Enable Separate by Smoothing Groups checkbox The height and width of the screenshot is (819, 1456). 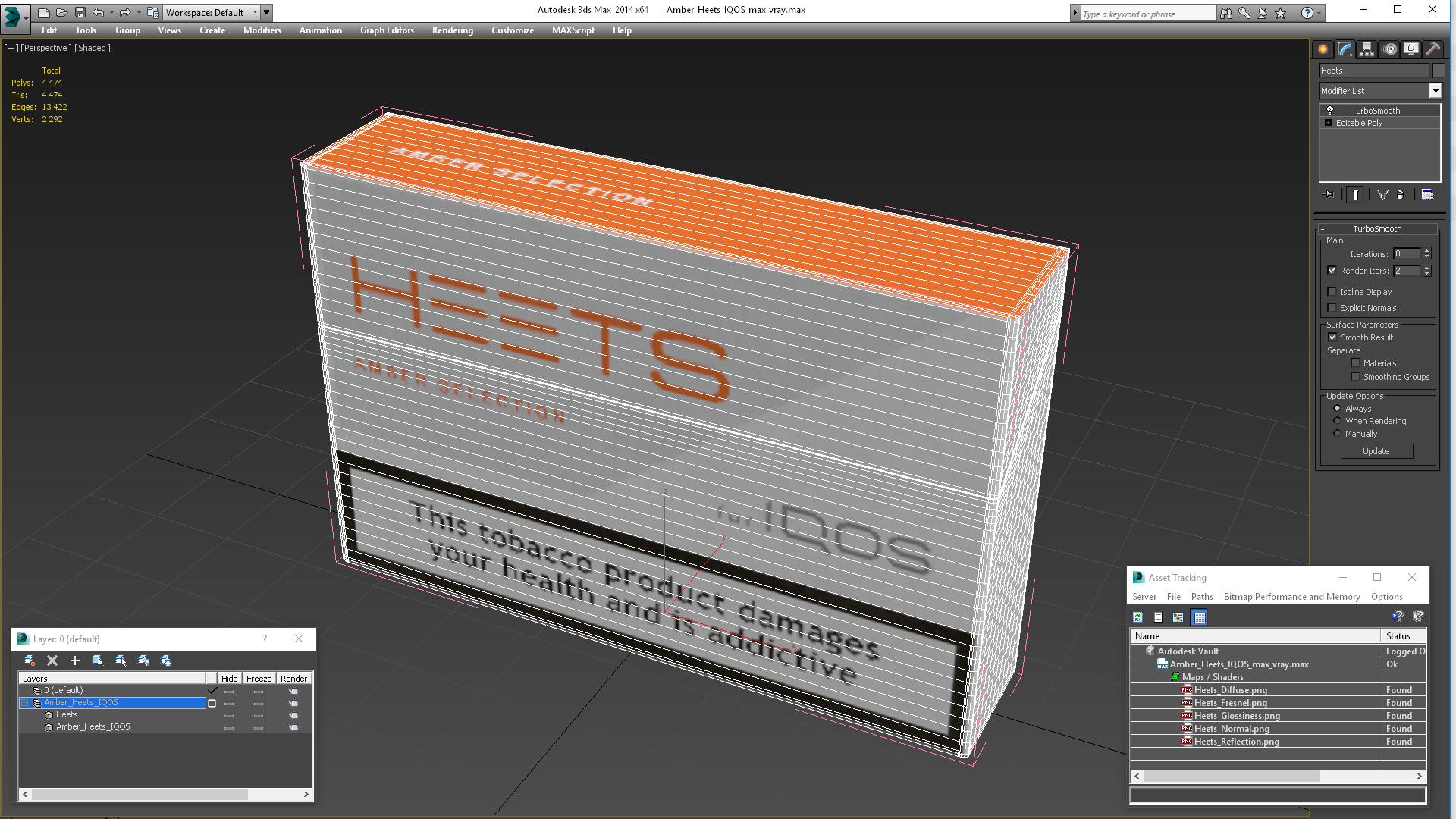[1356, 377]
